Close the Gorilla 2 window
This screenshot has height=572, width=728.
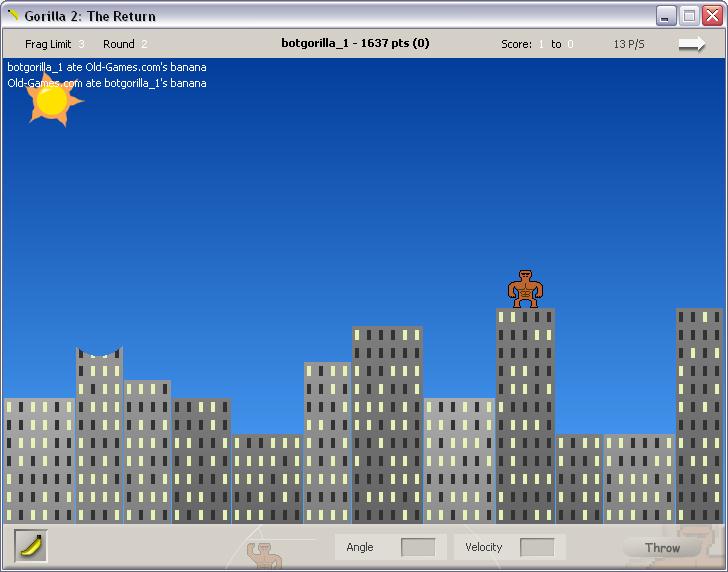(x=712, y=16)
